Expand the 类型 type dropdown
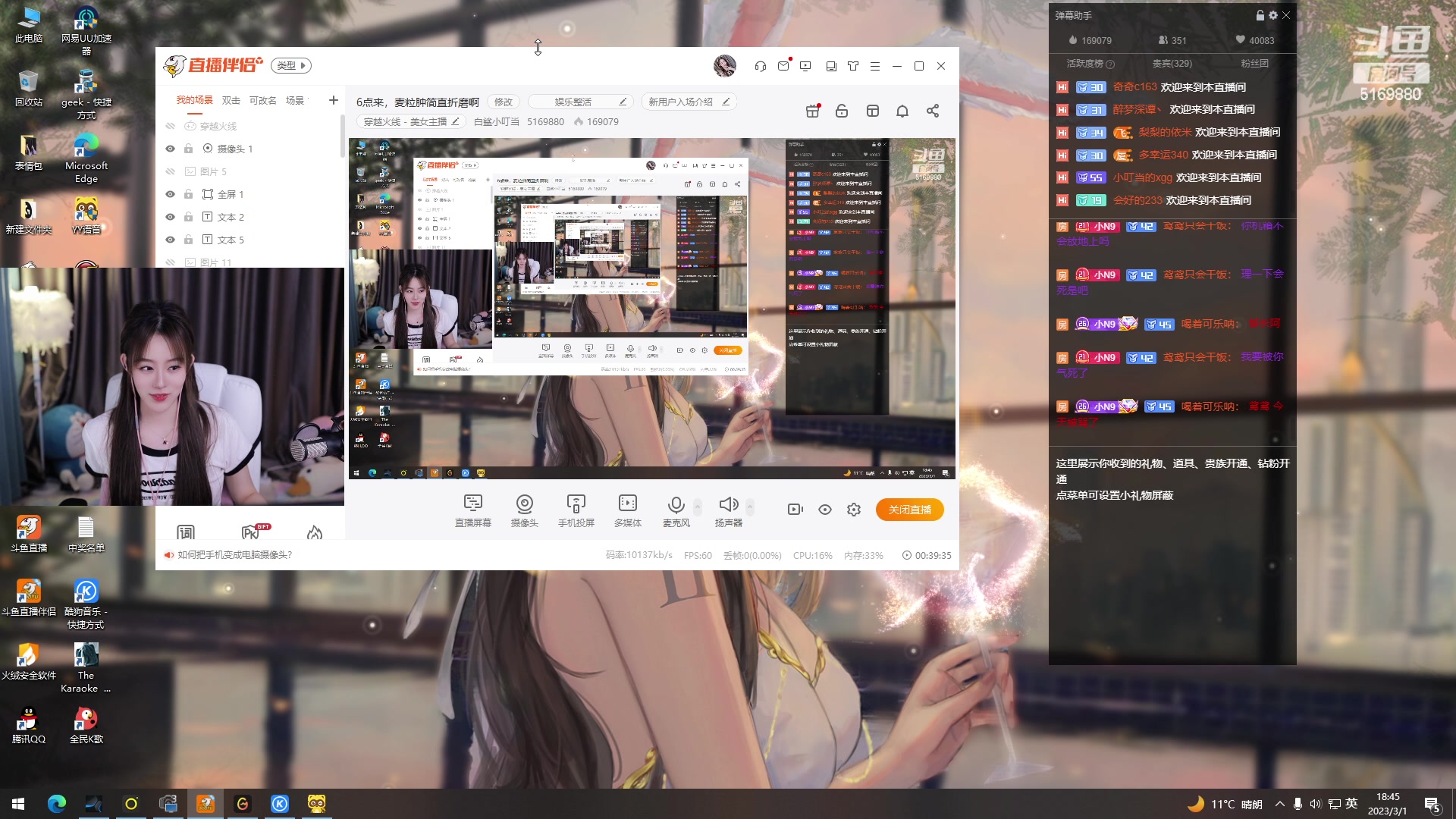 click(291, 66)
